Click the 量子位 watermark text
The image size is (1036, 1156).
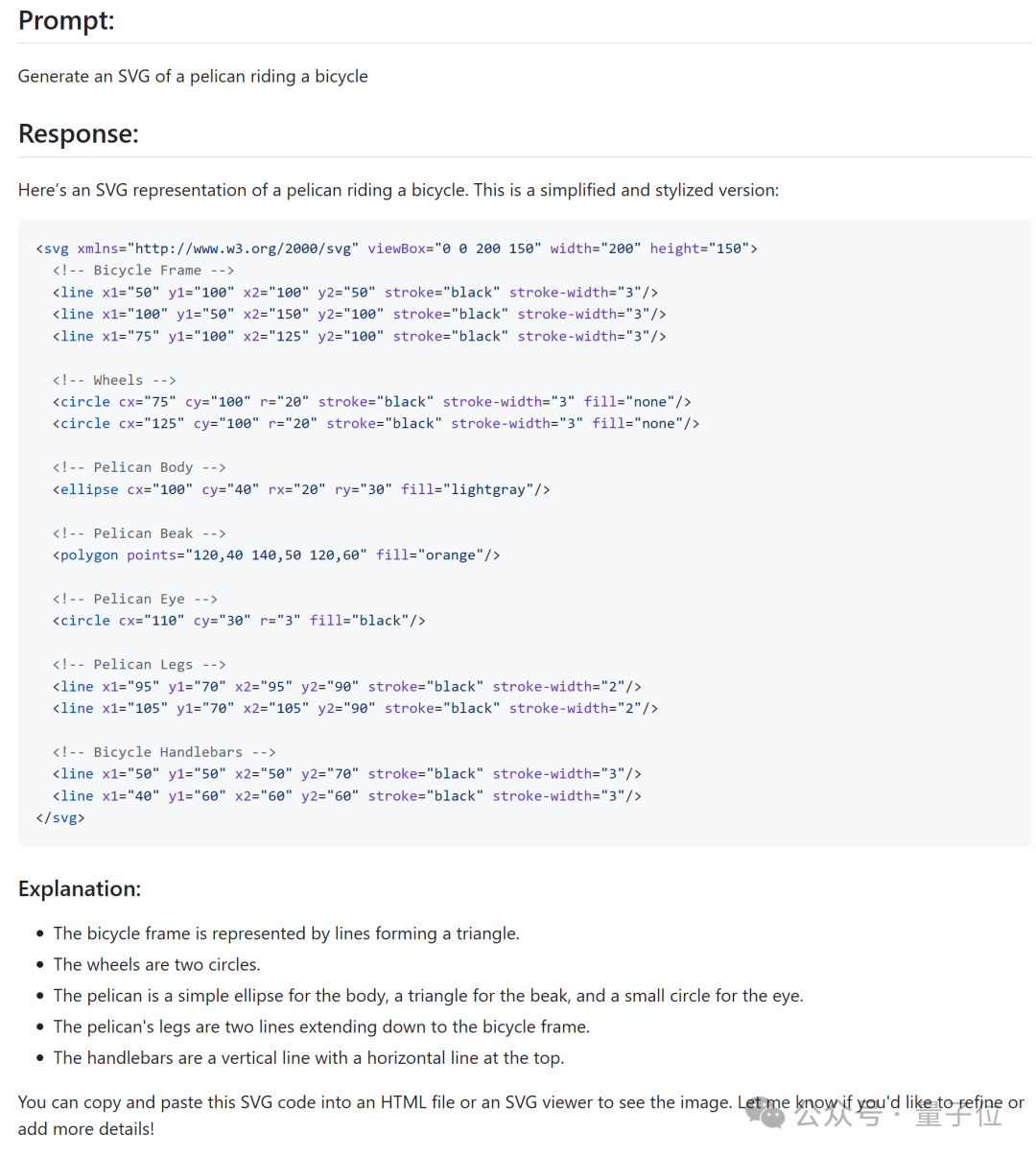coord(957,1115)
